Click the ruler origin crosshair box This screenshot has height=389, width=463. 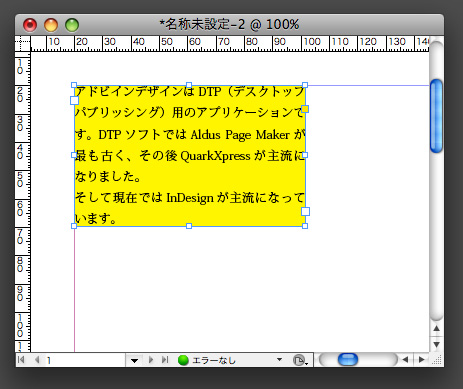[23, 44]
